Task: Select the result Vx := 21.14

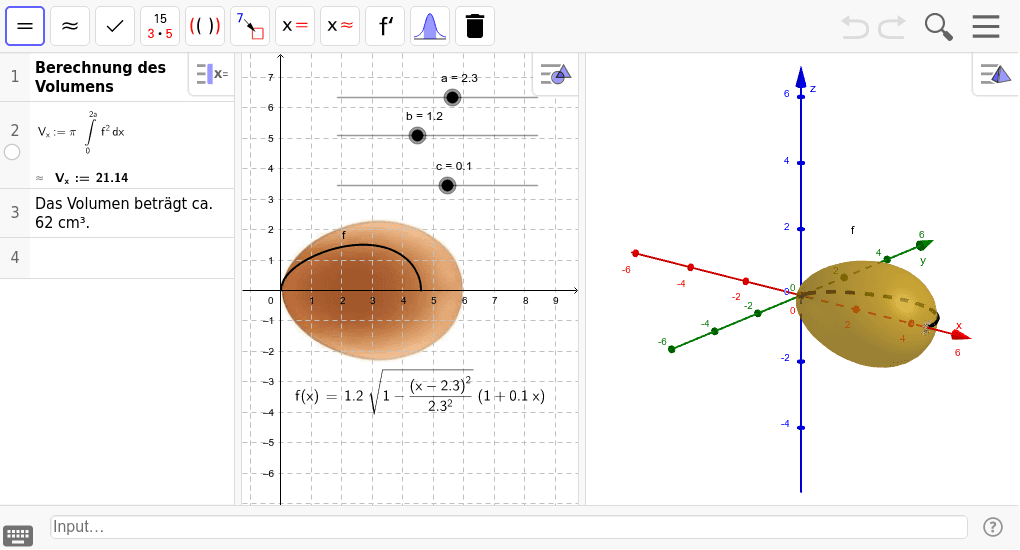Action: (91, 178)
